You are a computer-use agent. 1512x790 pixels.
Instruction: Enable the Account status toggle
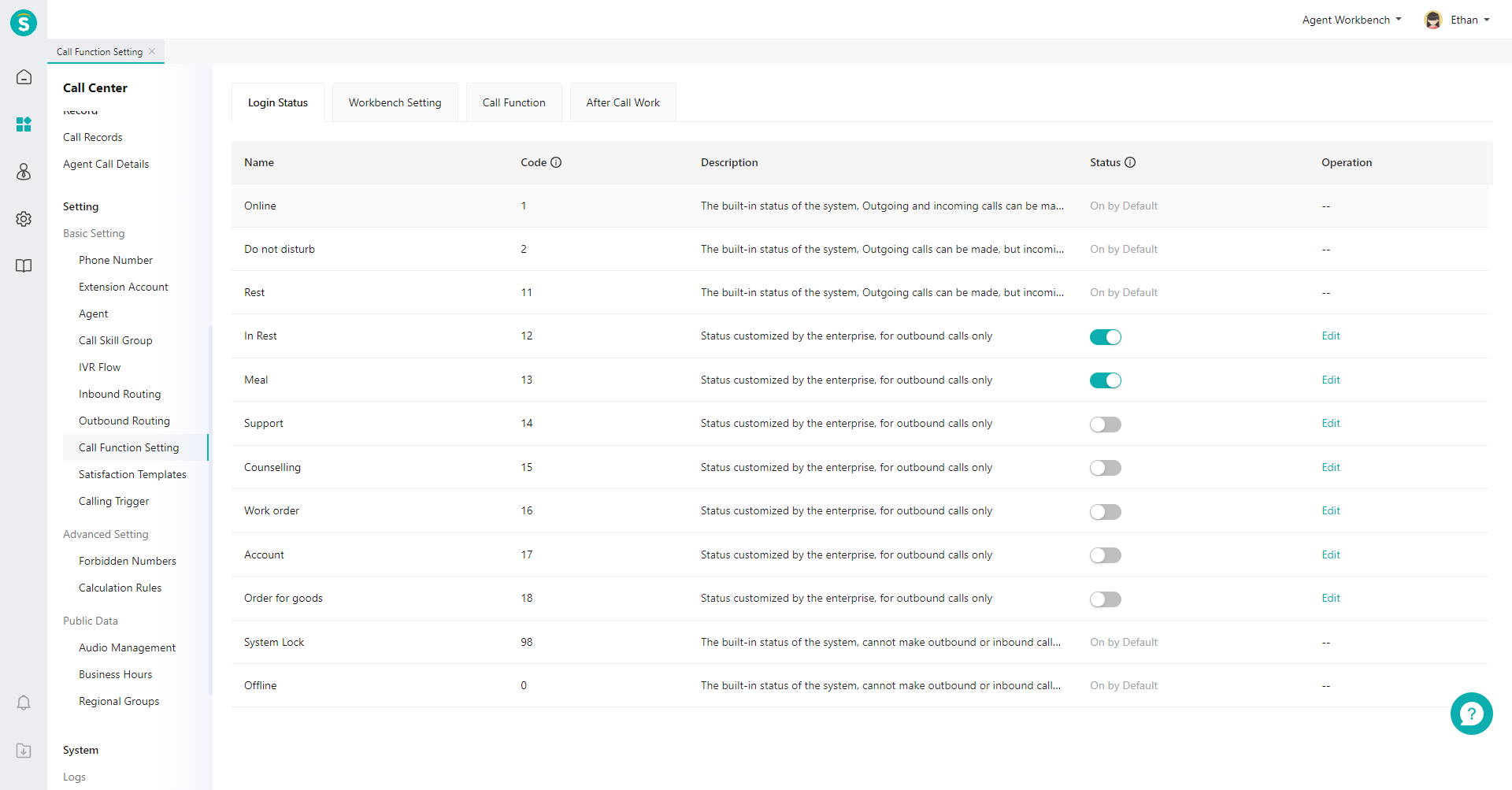tap(1105, 555)
